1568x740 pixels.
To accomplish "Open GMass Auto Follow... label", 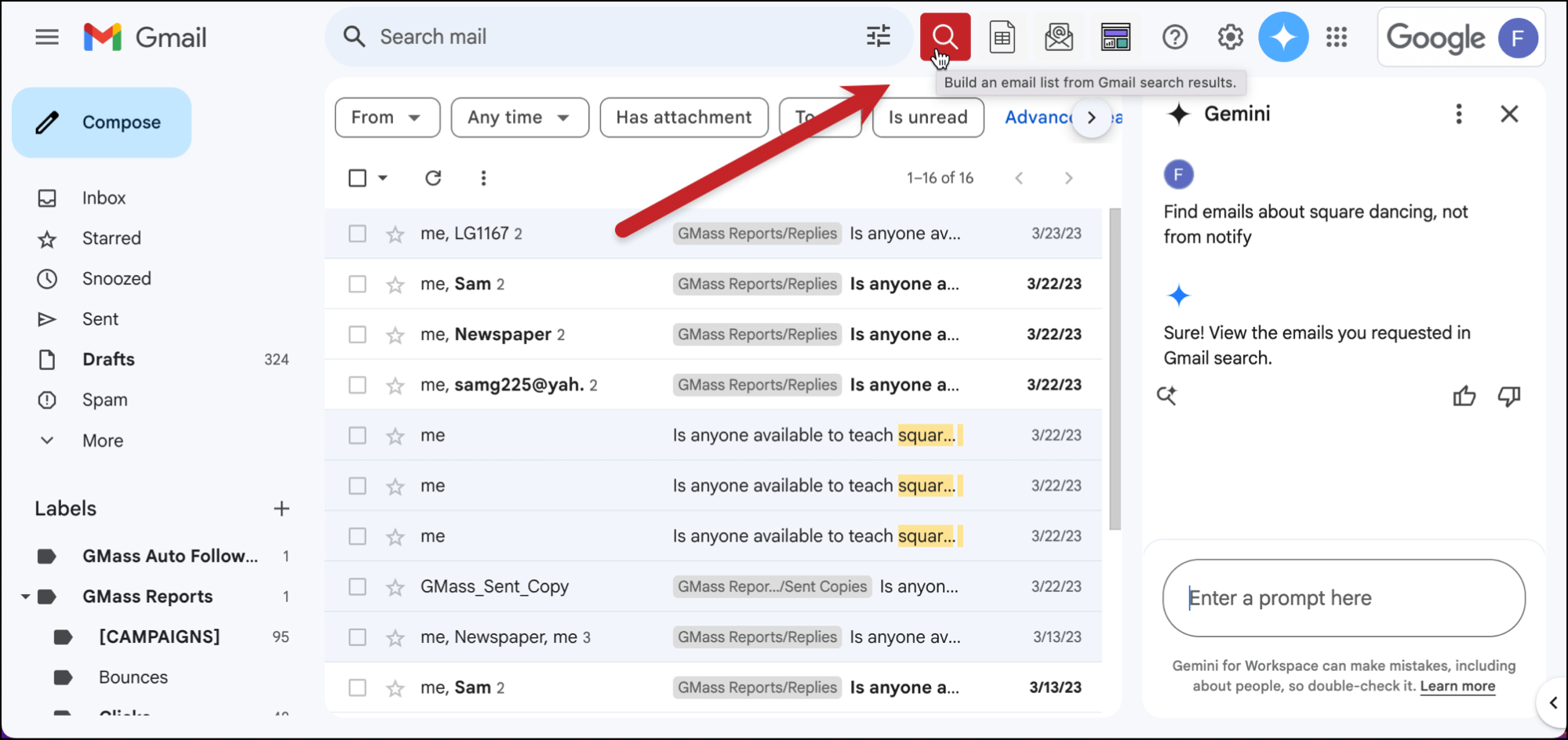I will [169, 556].
